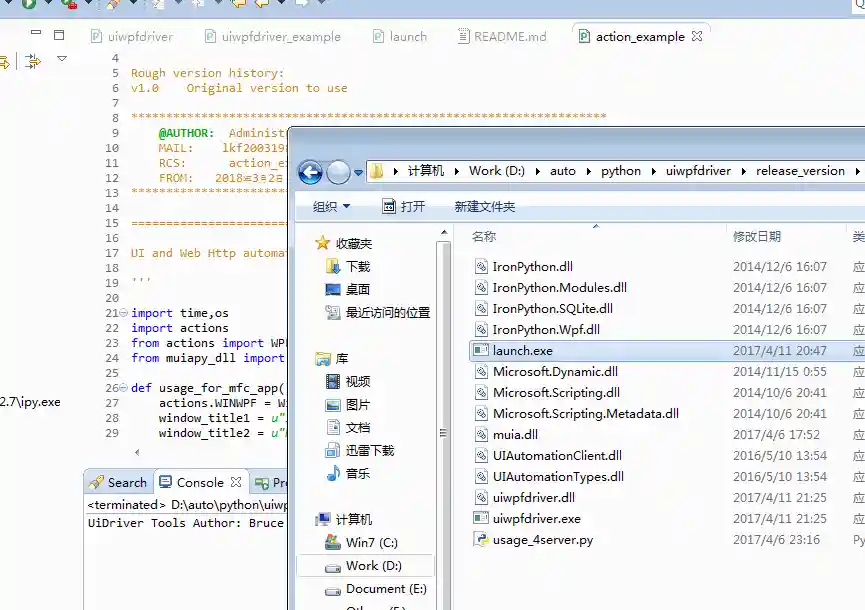Screen dimensions: 865x610
Task: Close the action_example editor tab
Action: click(x=697, y=36)
